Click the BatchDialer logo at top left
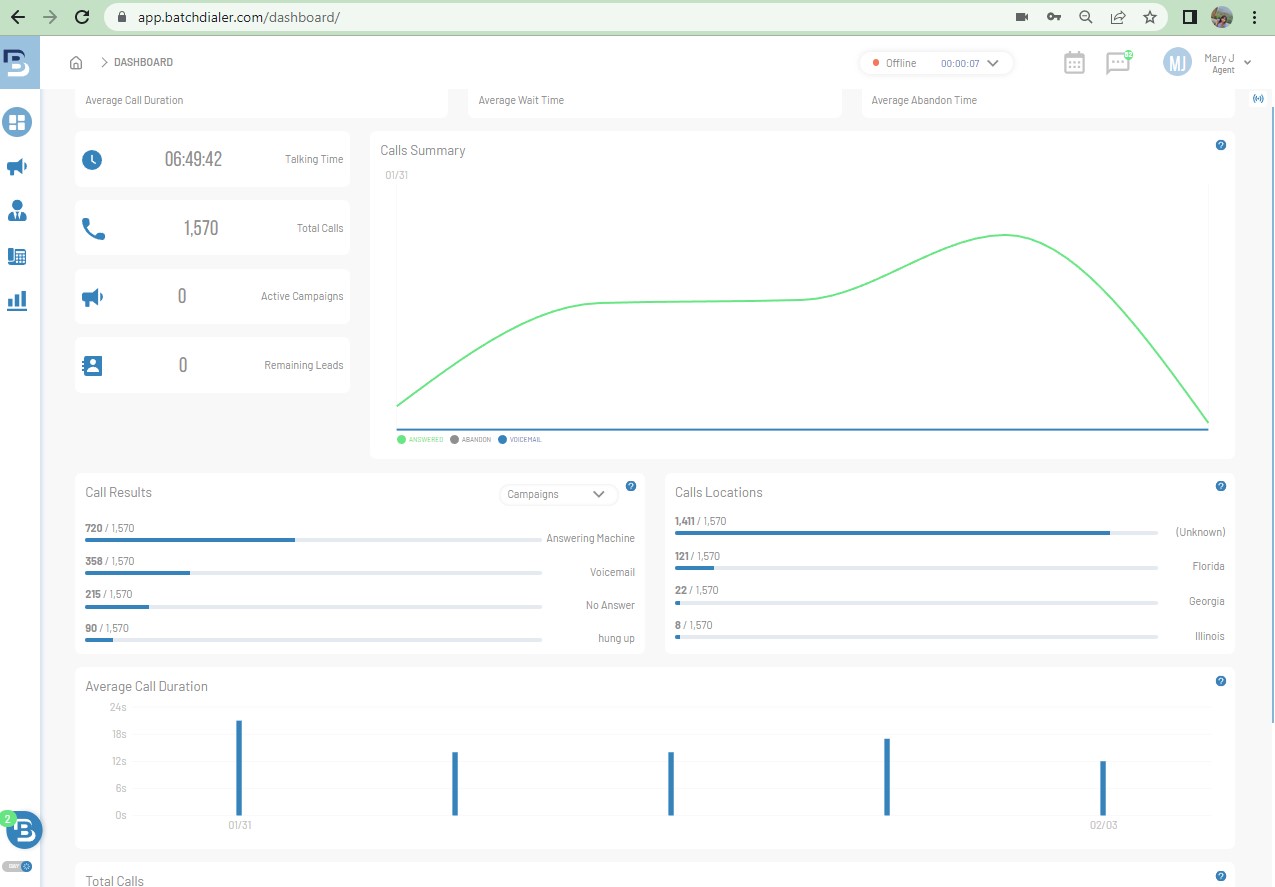Screen dimensions: 1275x887 17,62
